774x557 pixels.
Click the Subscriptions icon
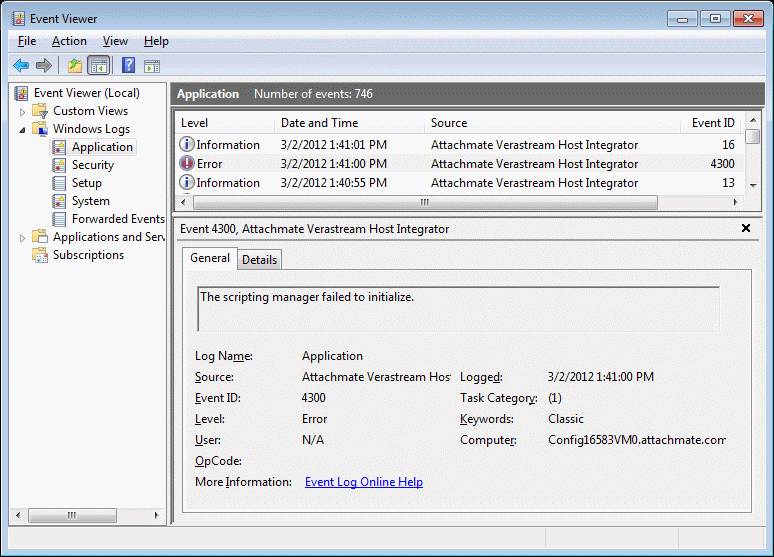click(x=39, y=255)
